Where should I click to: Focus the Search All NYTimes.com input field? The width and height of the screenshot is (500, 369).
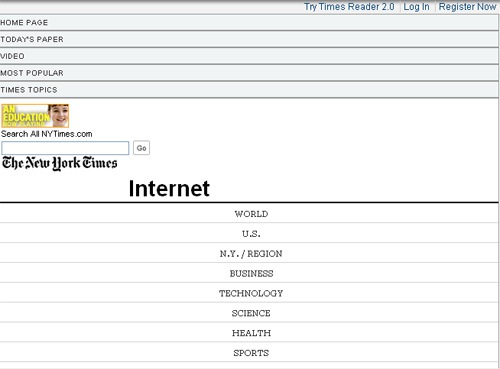coord(65,148)
